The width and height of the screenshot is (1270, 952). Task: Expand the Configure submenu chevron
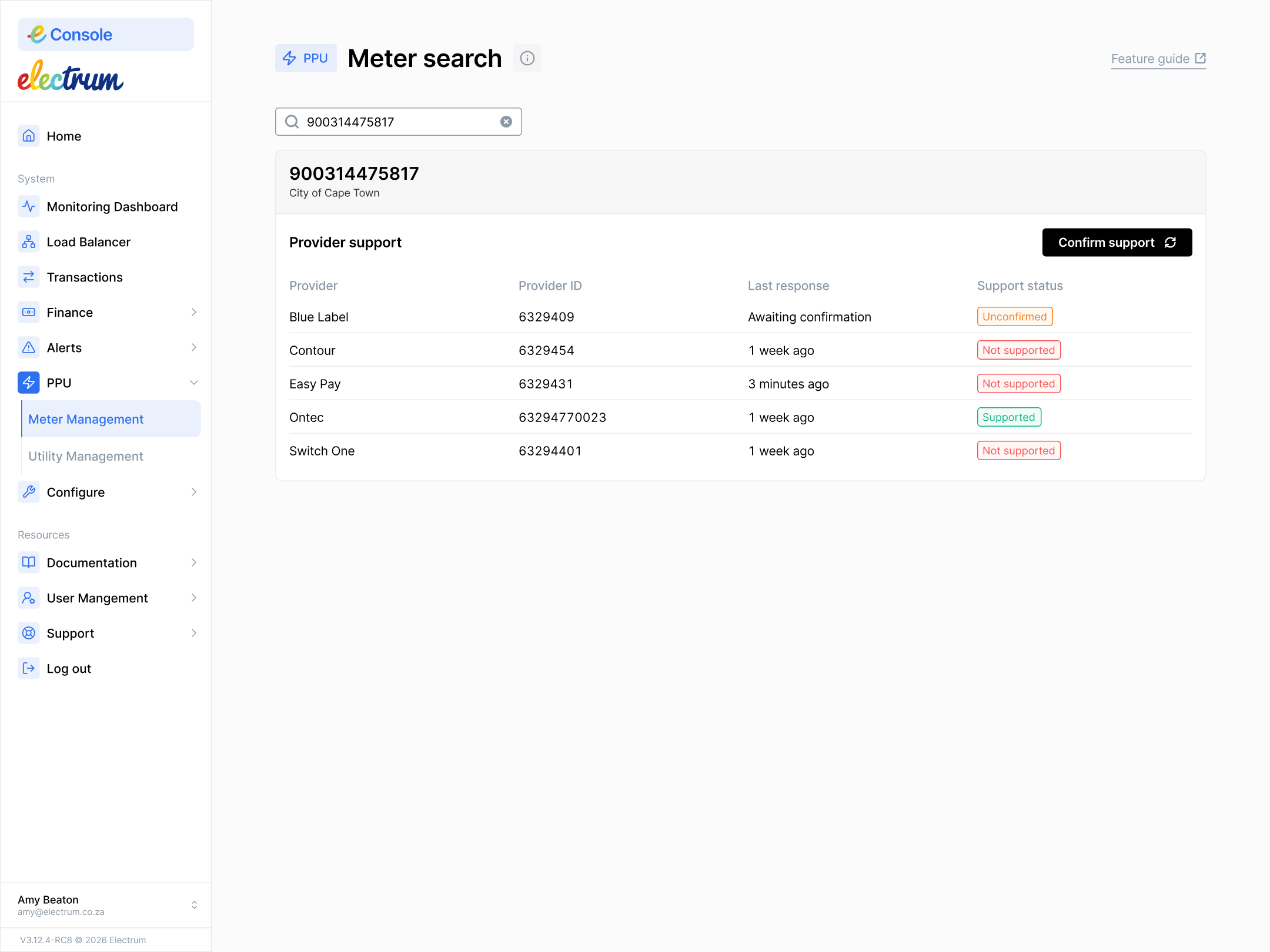[x=194, y=492]
